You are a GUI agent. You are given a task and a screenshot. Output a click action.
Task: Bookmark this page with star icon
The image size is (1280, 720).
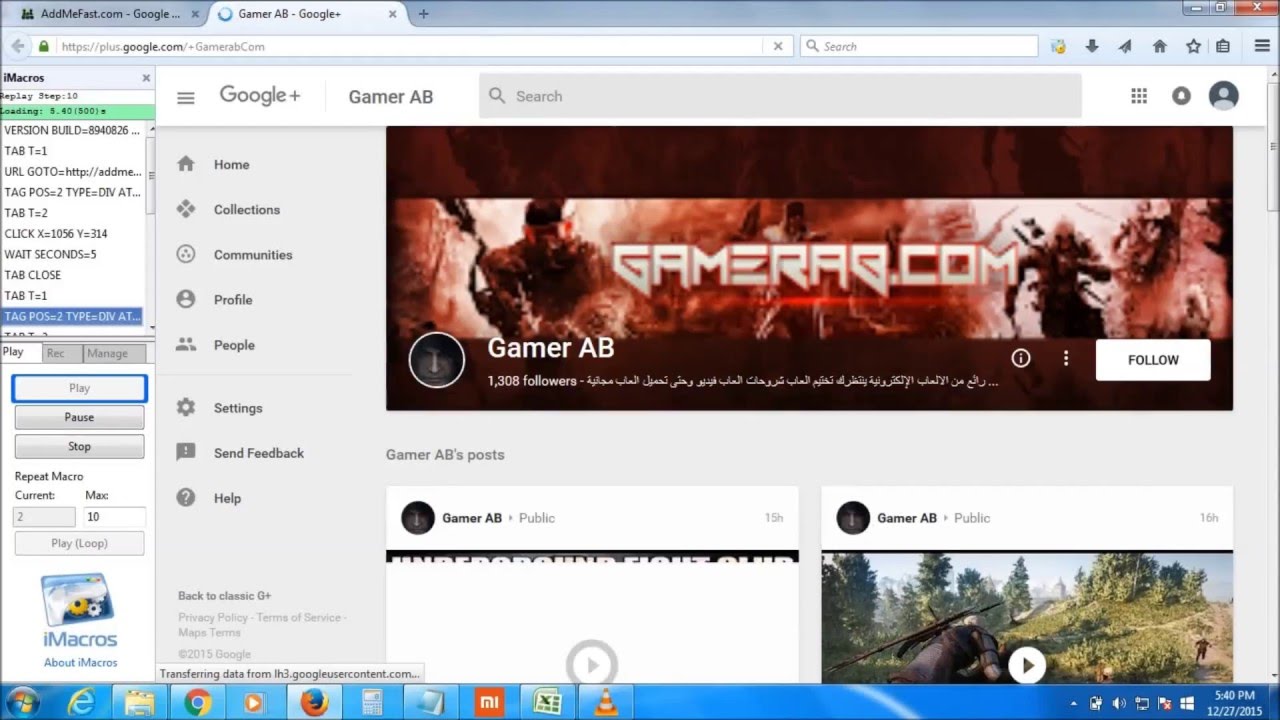pyautogui.click(x=1193, y=46)
